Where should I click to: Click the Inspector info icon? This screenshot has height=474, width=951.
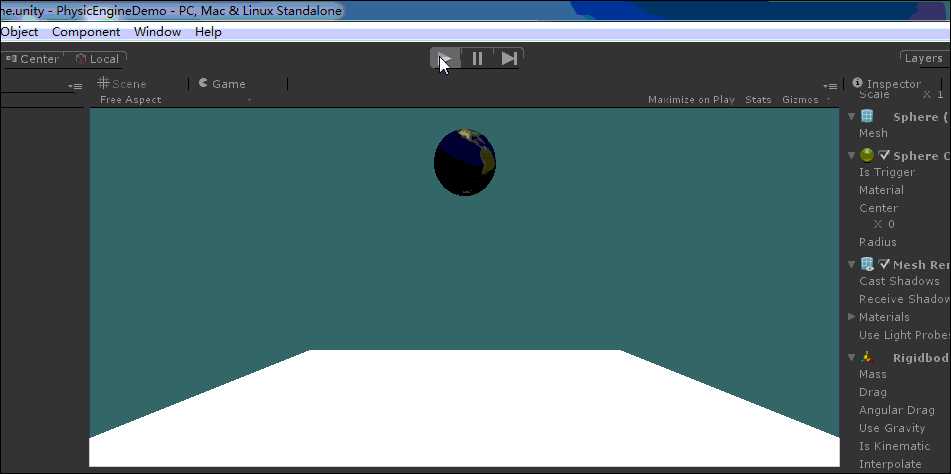[857, 83]
